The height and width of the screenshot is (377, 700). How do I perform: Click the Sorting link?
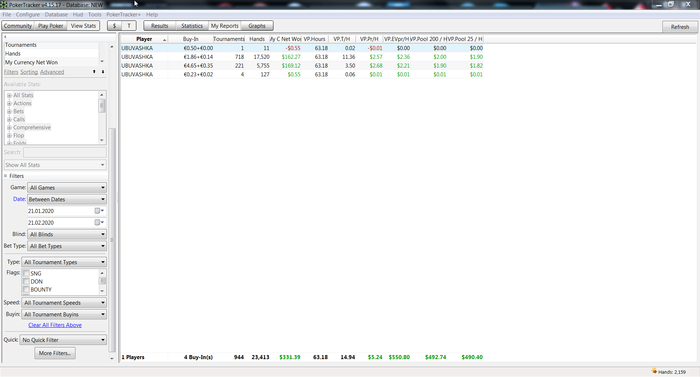29,72
